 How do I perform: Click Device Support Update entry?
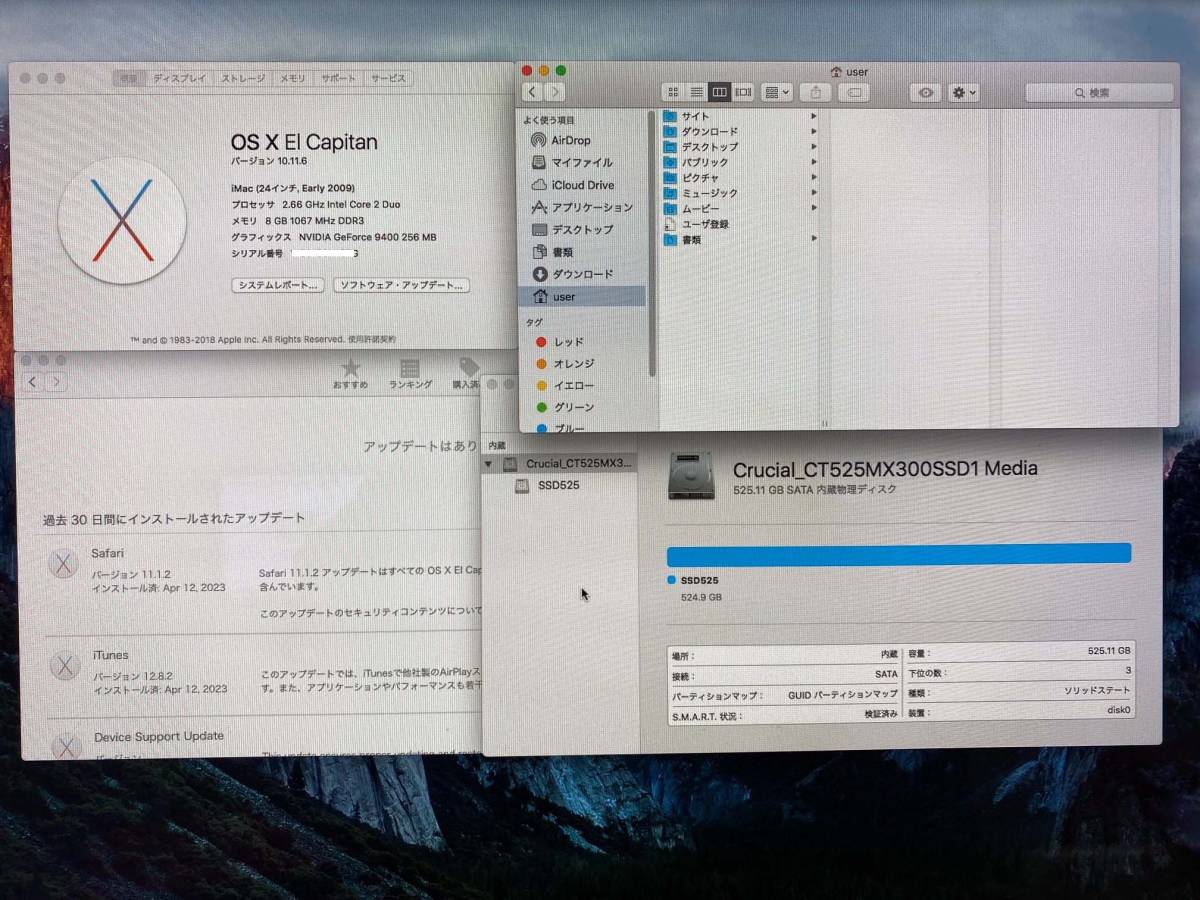(159, 736)
